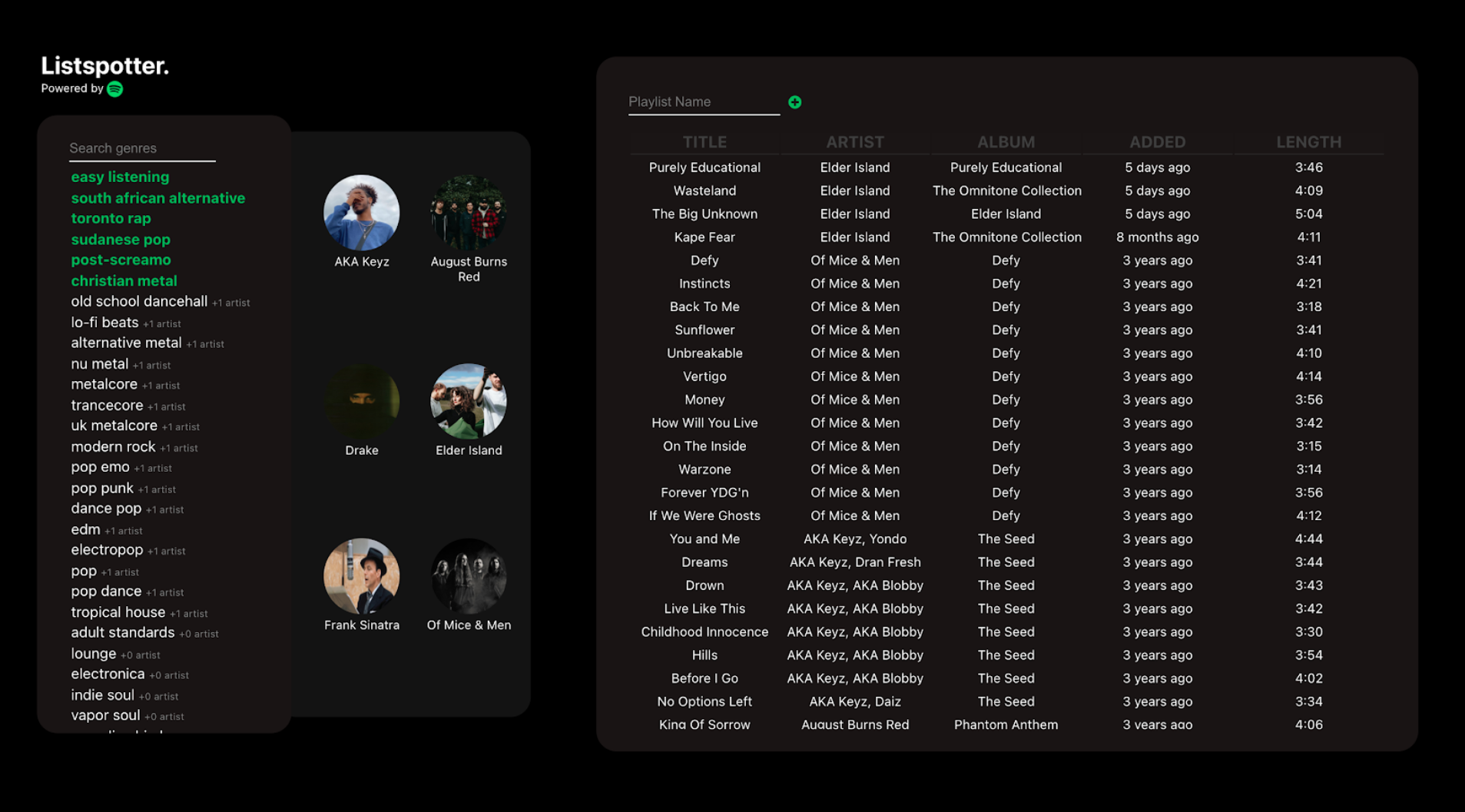This screenshot has height=812, width=1465.
Task: Choose the lounge genre
Action: (94, 654)
